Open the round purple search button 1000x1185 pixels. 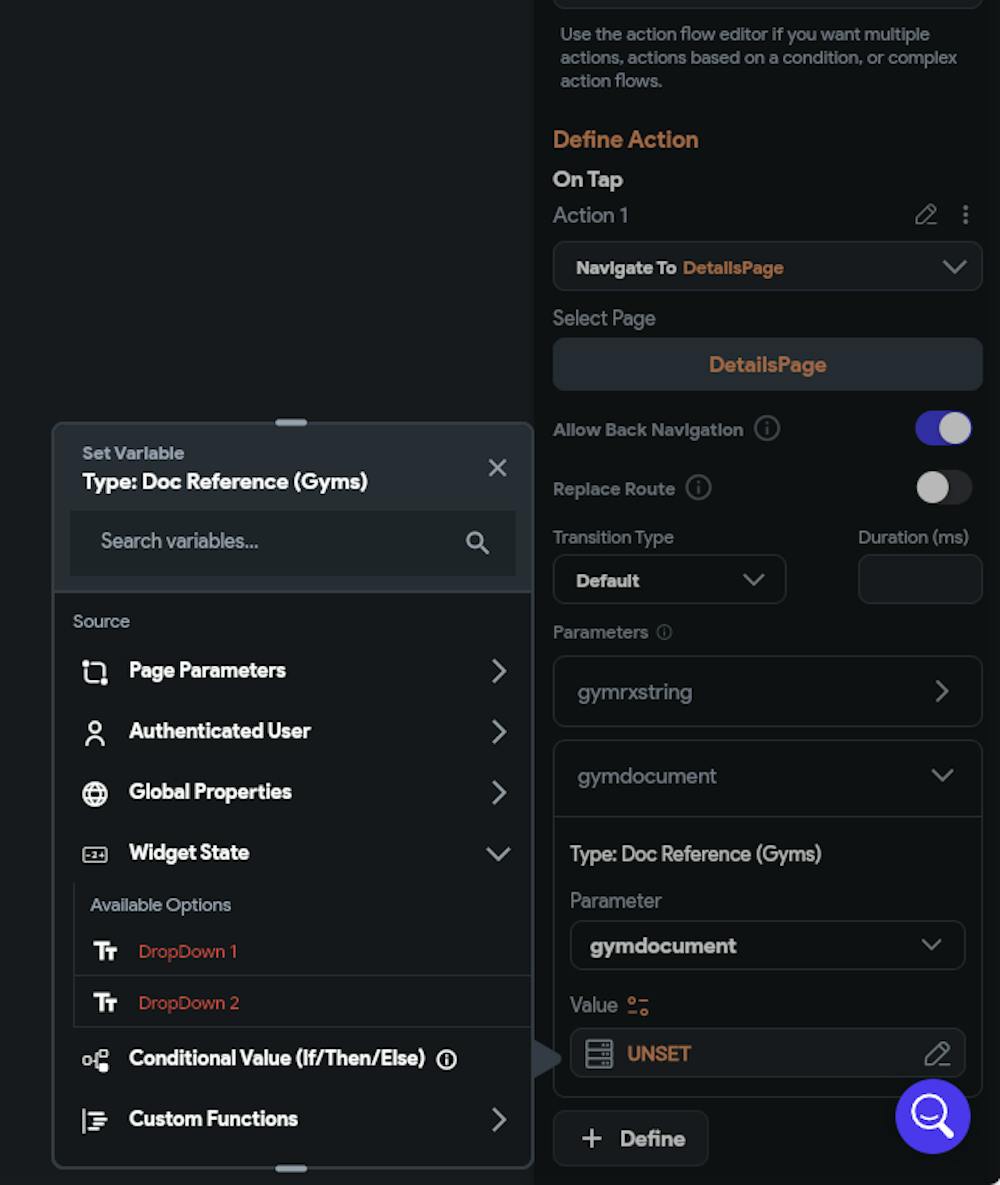pyautogui.click(x=932, y=1116)
